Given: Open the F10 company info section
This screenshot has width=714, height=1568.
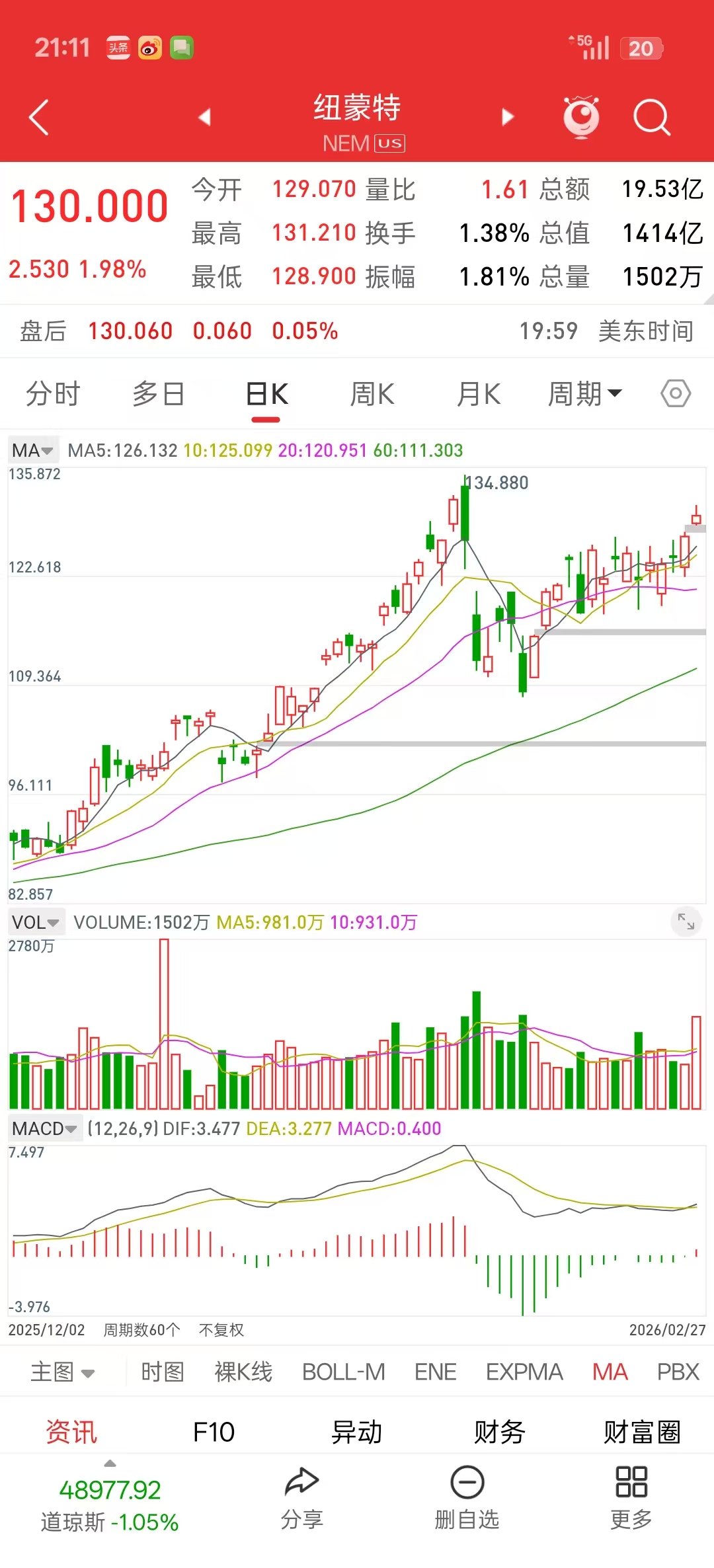Looking at the screenshot, I should (x=214, y=1432).
